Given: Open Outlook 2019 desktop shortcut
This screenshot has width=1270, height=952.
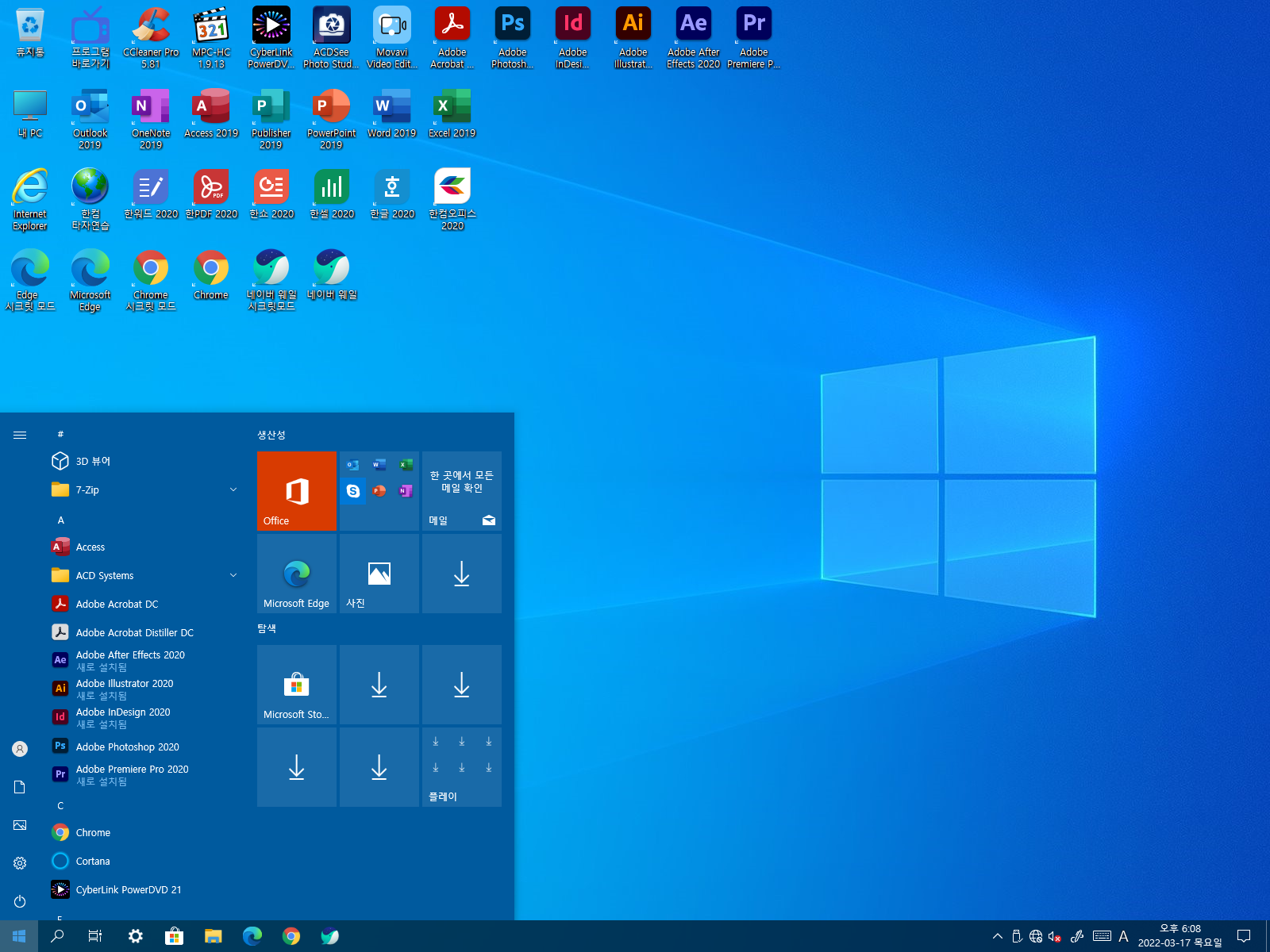Looking at the screenshot, I should coord(90,119).
